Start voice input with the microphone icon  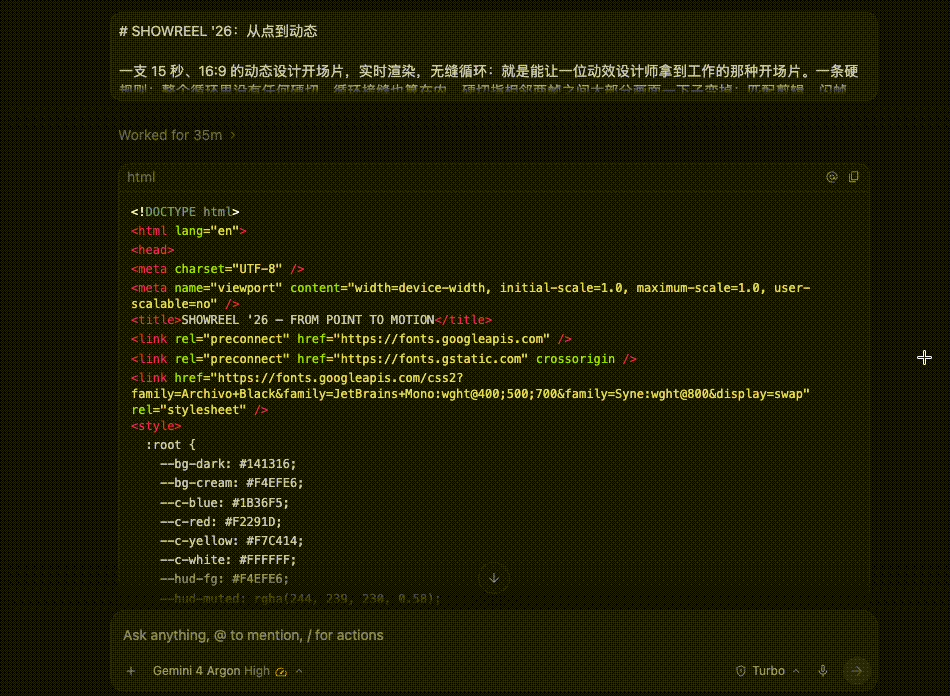[x=823, y=671]
